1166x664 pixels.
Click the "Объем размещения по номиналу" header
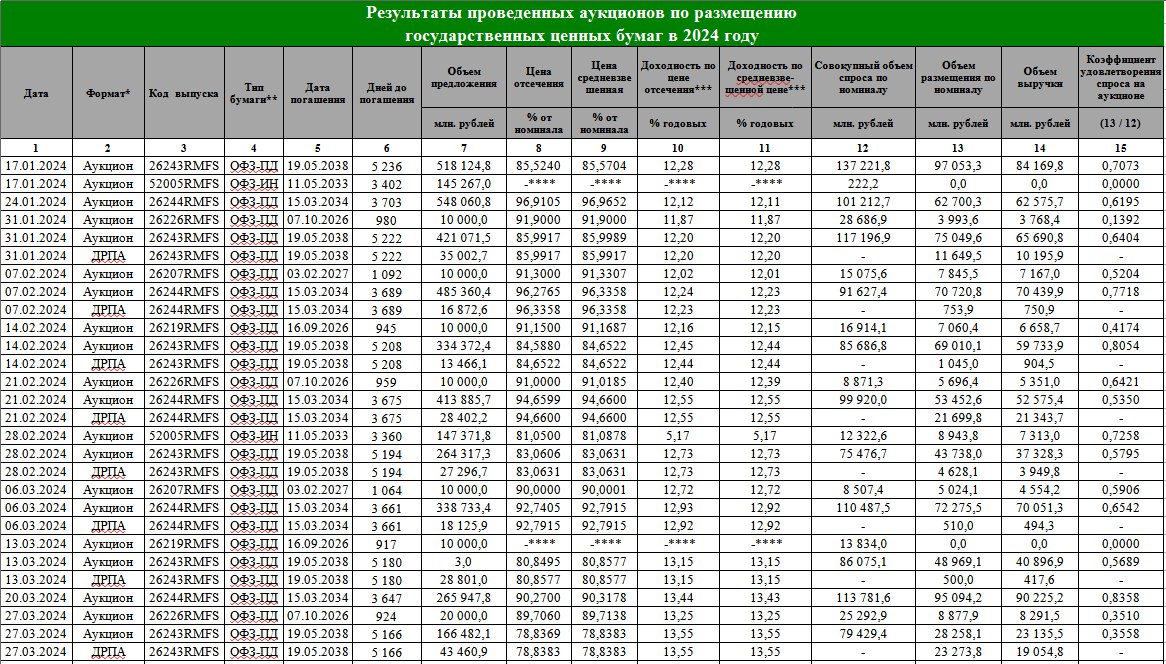[x=959, y=77]
